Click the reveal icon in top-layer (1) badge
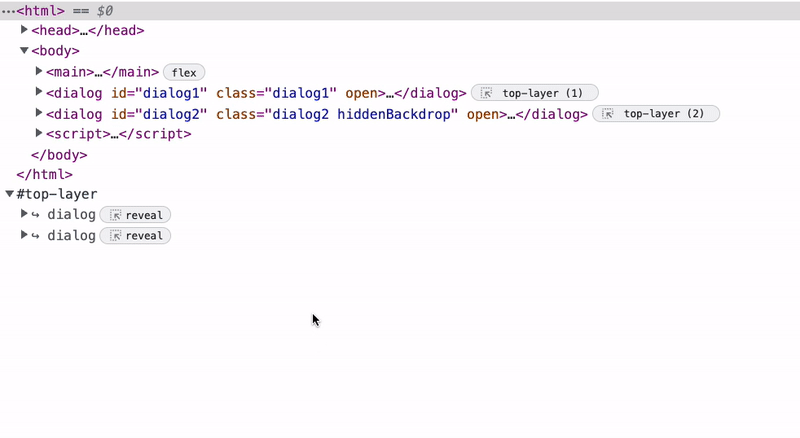Screen dimensions: 800x438 coord(486,93)
